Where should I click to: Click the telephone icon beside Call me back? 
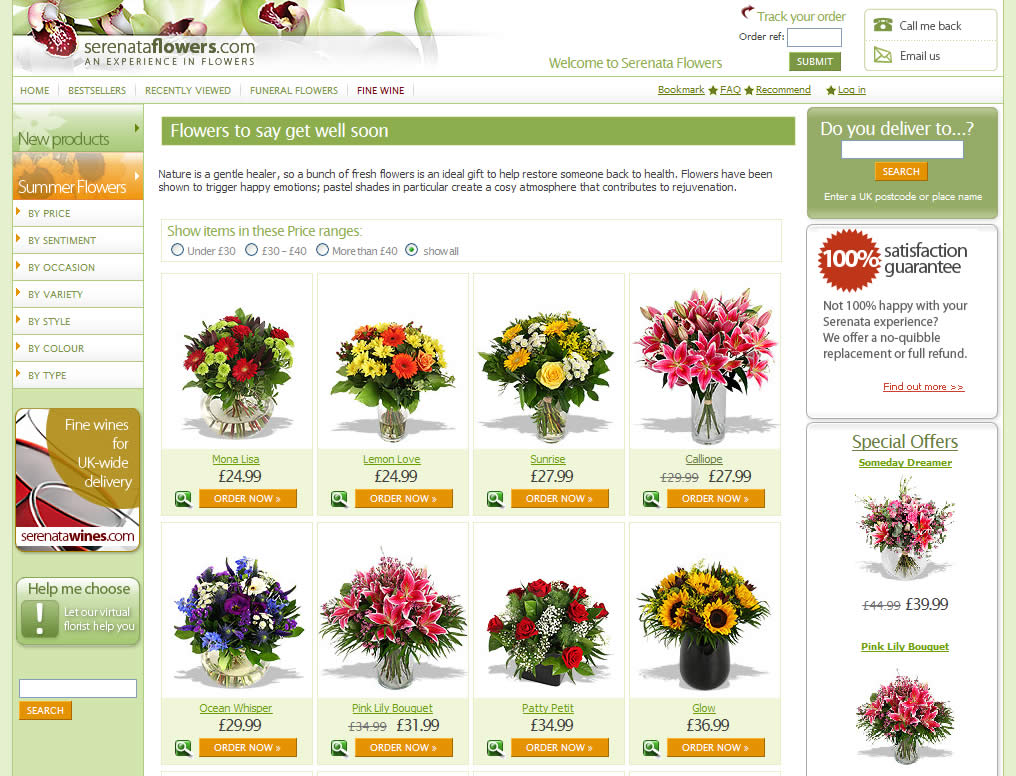883,25
